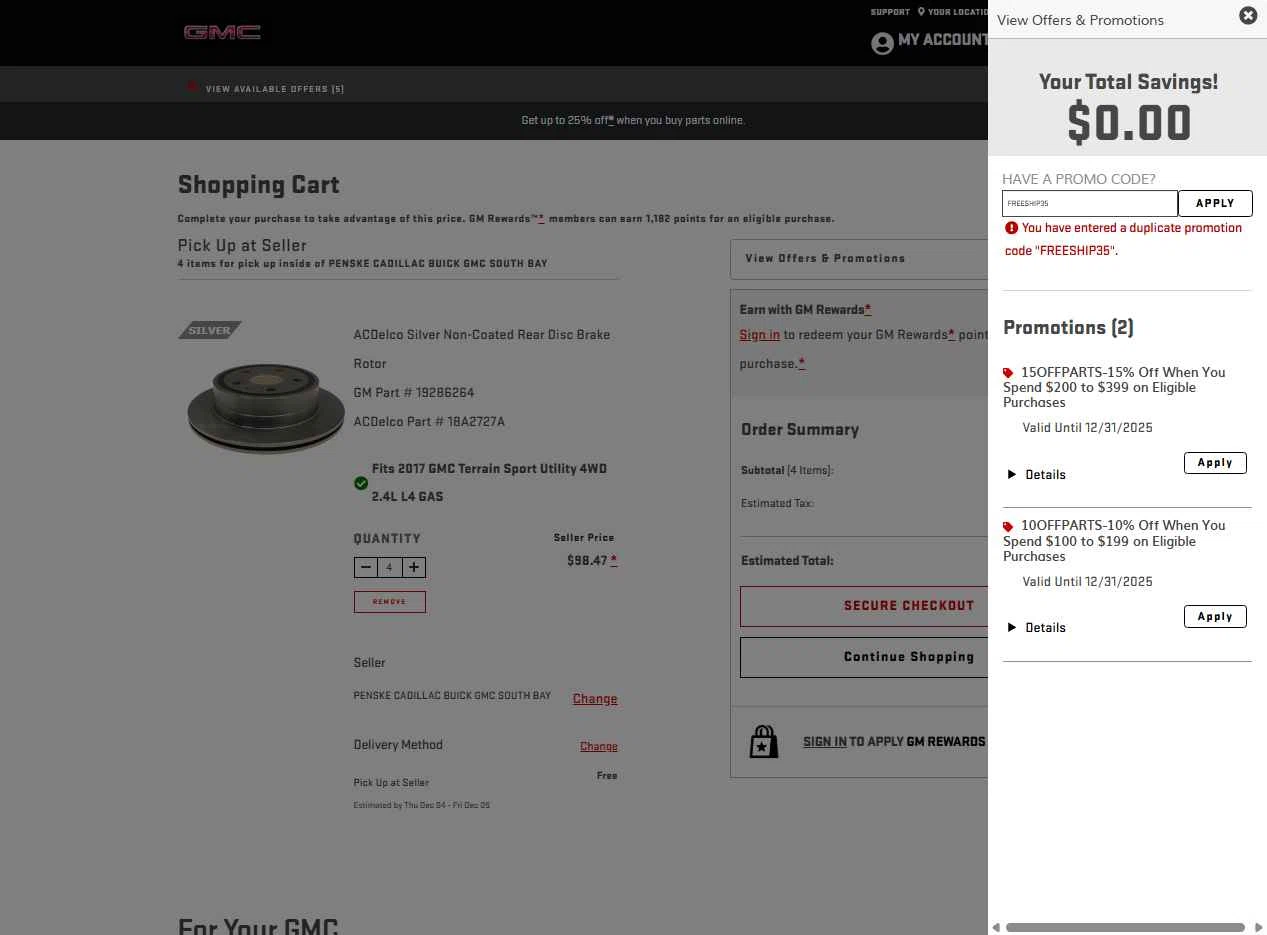Remove the brake rotor from cart
Screen dimensions: 1267x935
tap(390, 602)
